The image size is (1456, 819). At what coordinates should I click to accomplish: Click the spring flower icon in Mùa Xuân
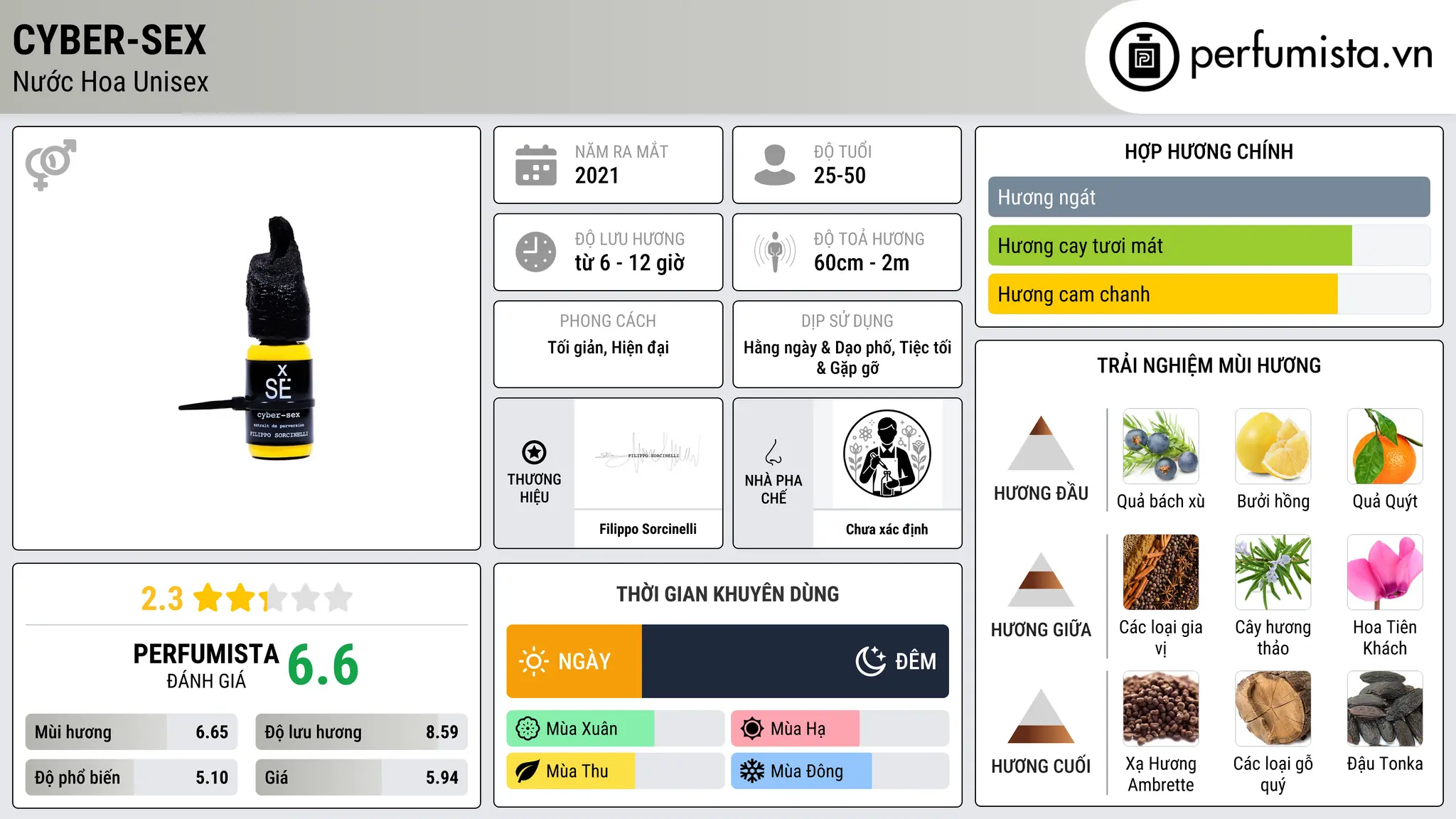(528, 729)
